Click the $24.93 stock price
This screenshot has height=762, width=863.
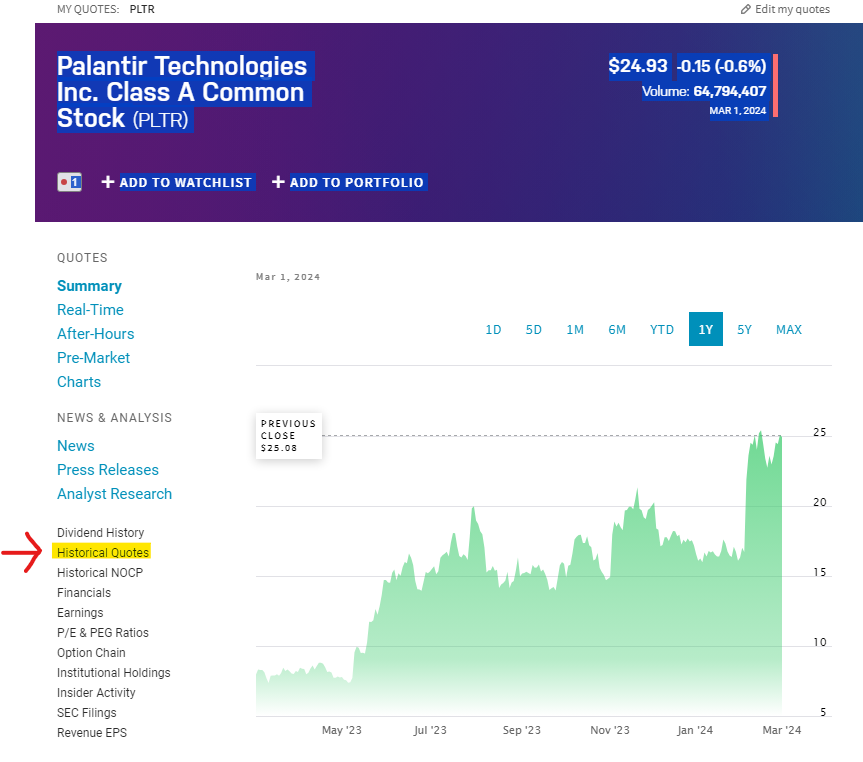pyautogui.click(x=638, y=66)
